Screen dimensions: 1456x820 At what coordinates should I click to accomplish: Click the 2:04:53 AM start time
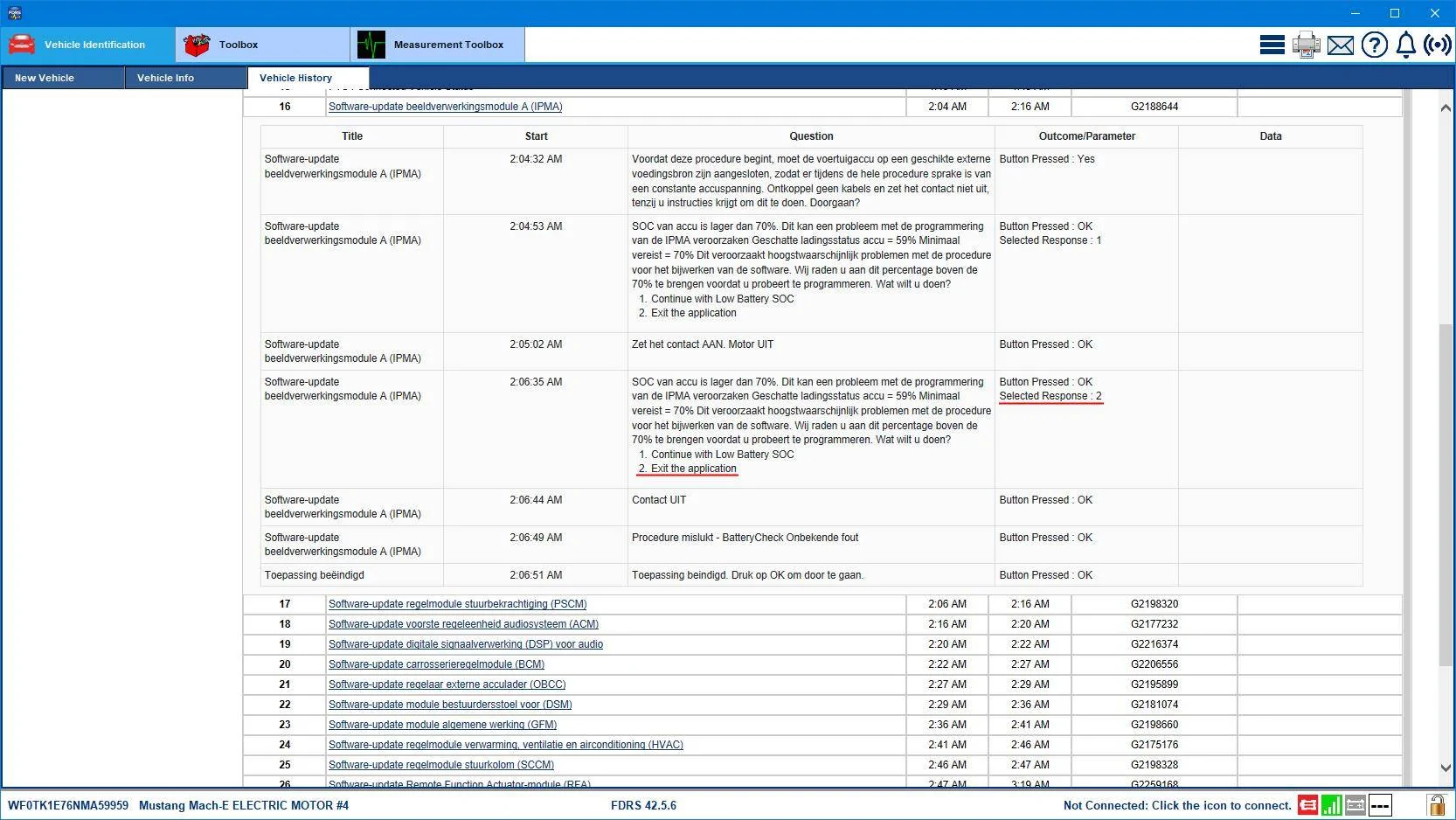[x=536, y=226]
